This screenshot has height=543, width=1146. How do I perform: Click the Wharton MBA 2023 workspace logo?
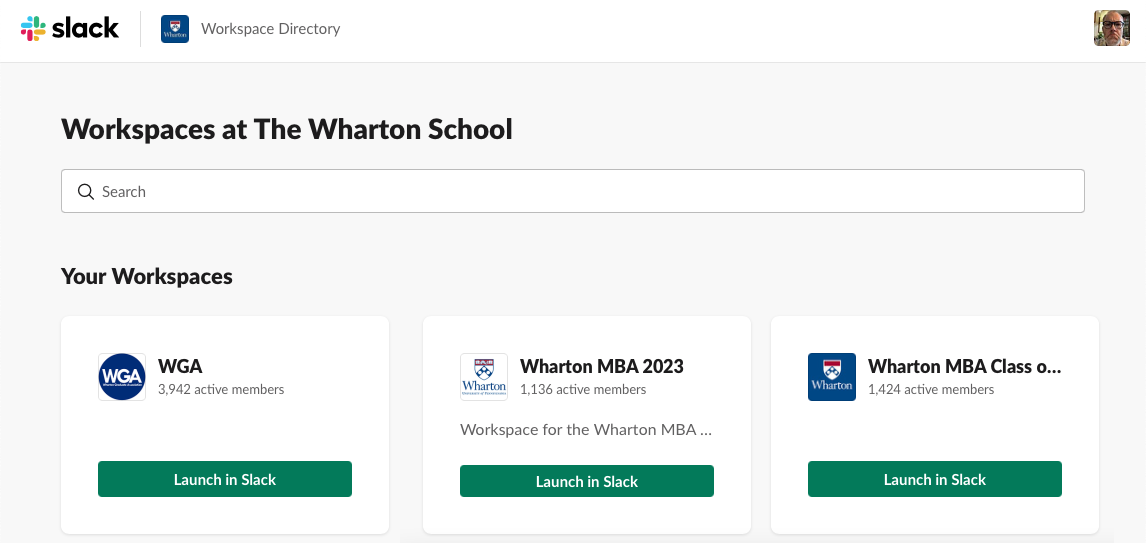click(x=484, y=377)
